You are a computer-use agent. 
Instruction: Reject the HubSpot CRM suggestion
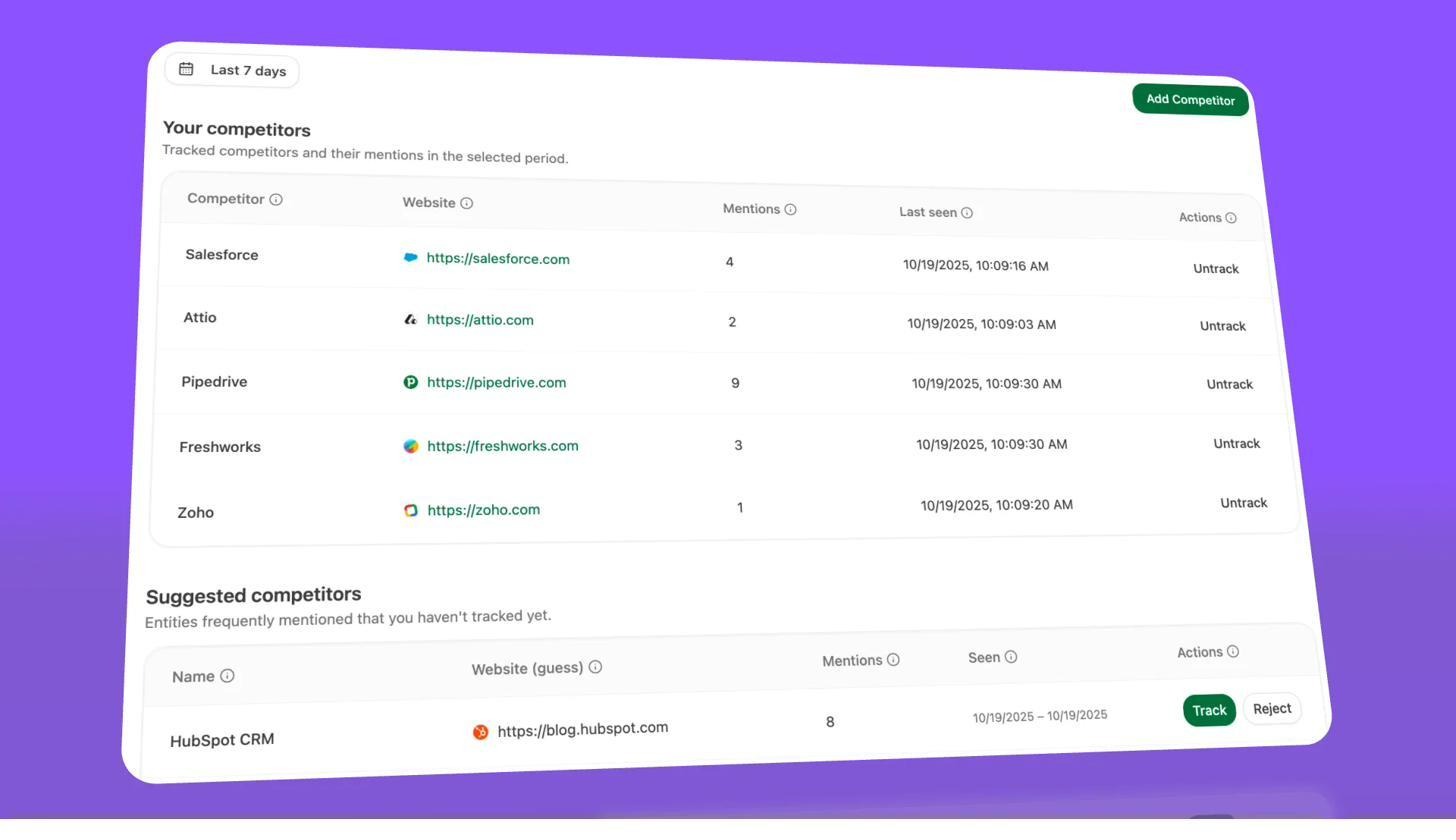coord(1271,708)
